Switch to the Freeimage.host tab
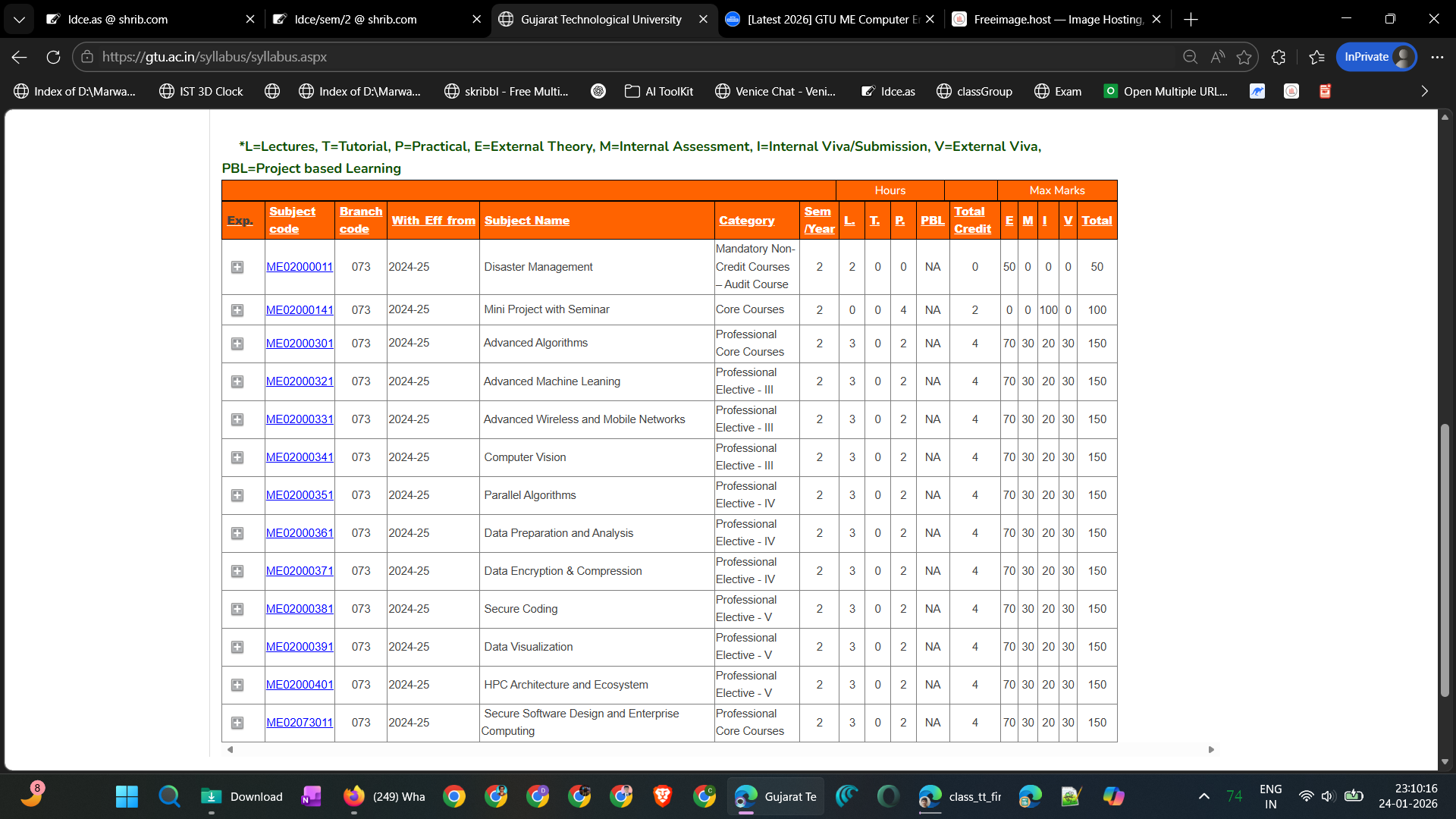This screenshot has width=1456, height=819. pyautogui.click(x=1050, y=19)
